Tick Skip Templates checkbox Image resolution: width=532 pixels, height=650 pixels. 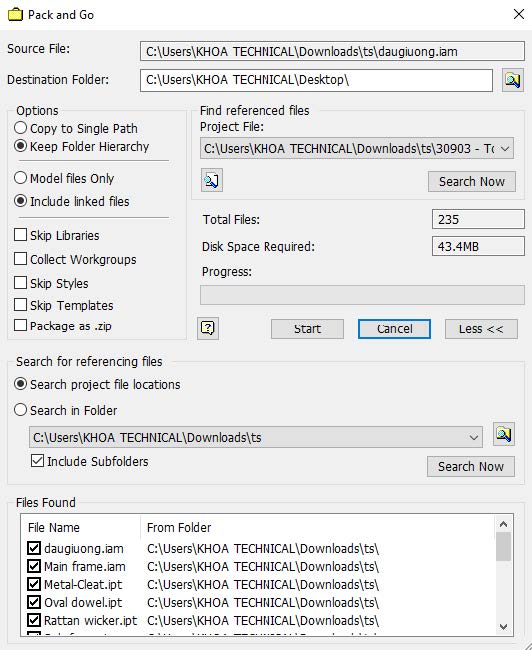point(20,305)
